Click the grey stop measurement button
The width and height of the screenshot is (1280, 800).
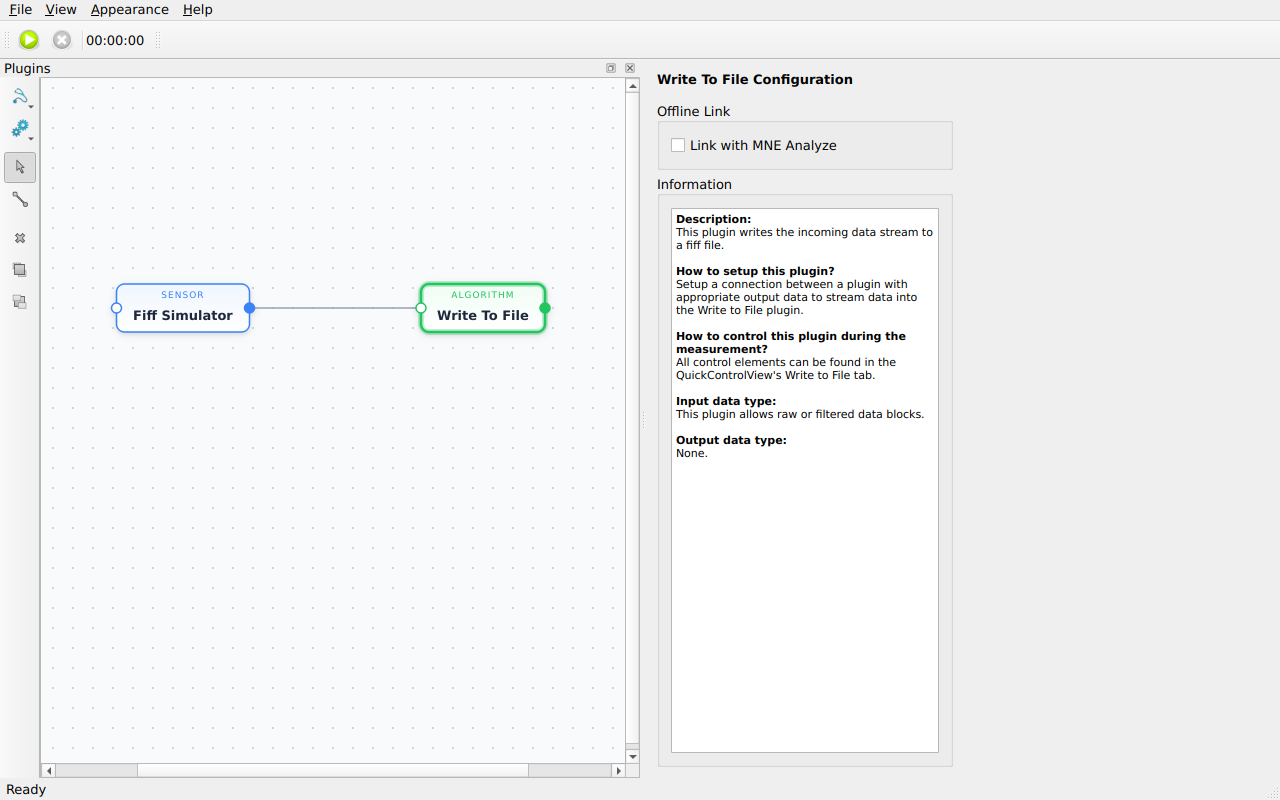point(62,40)
